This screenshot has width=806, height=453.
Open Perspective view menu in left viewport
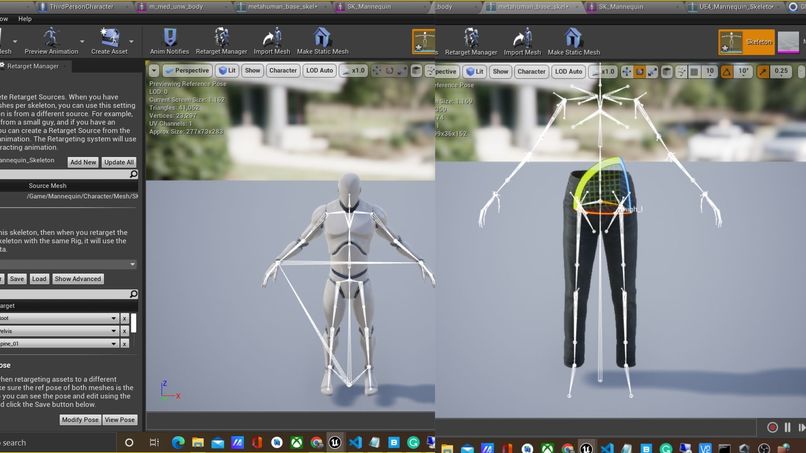(x=187, y=70)
